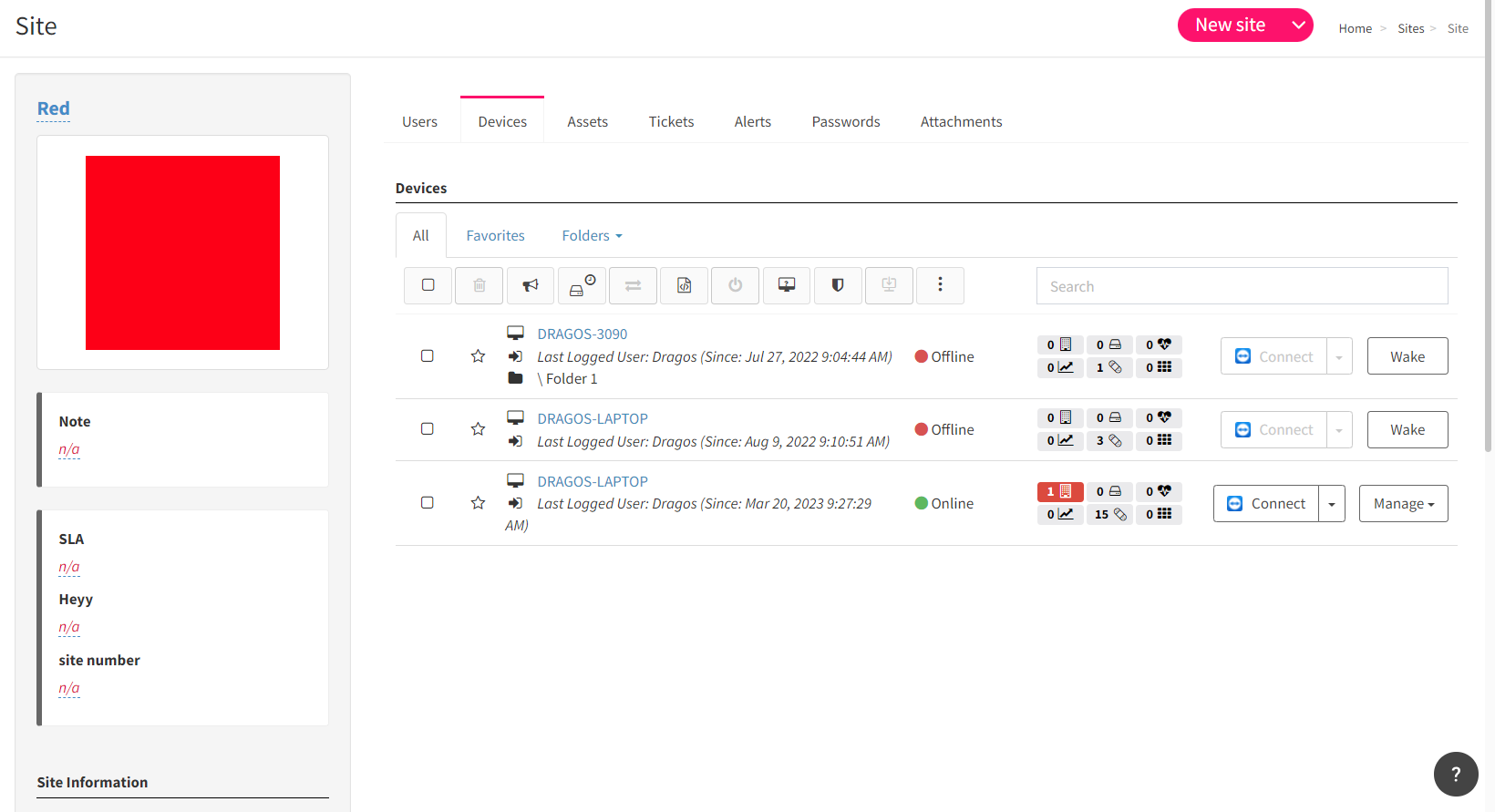
Task: Switch to the Assets tab
Action: pos(587,122)
